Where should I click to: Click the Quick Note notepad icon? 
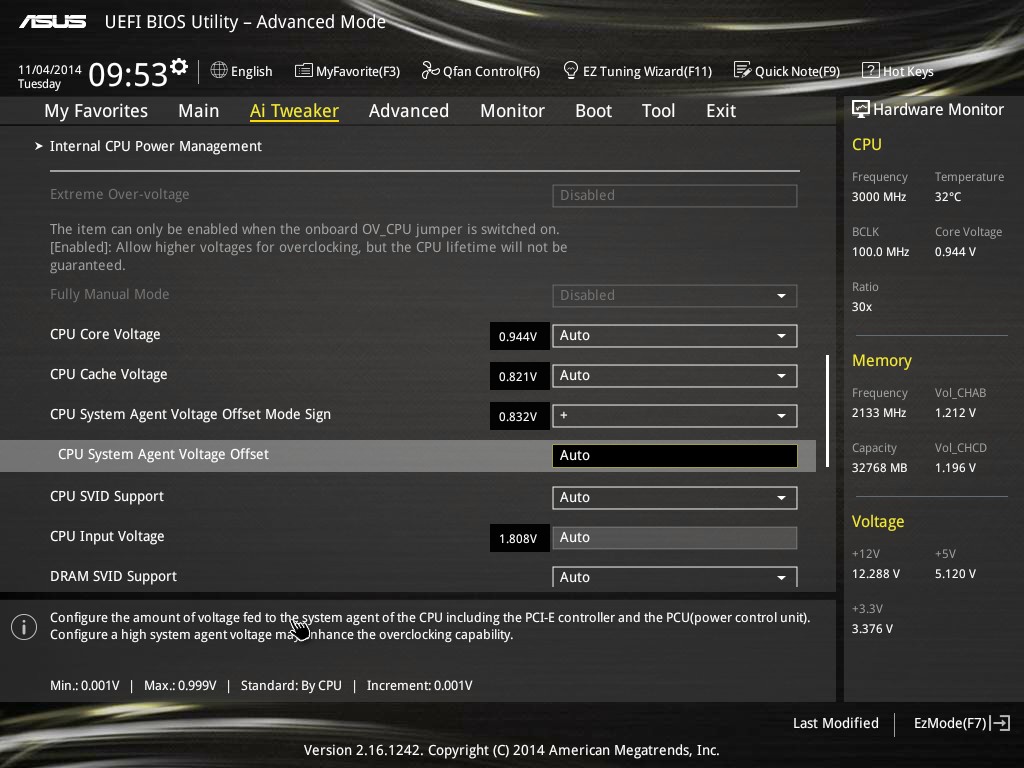(x=742, y=70)
